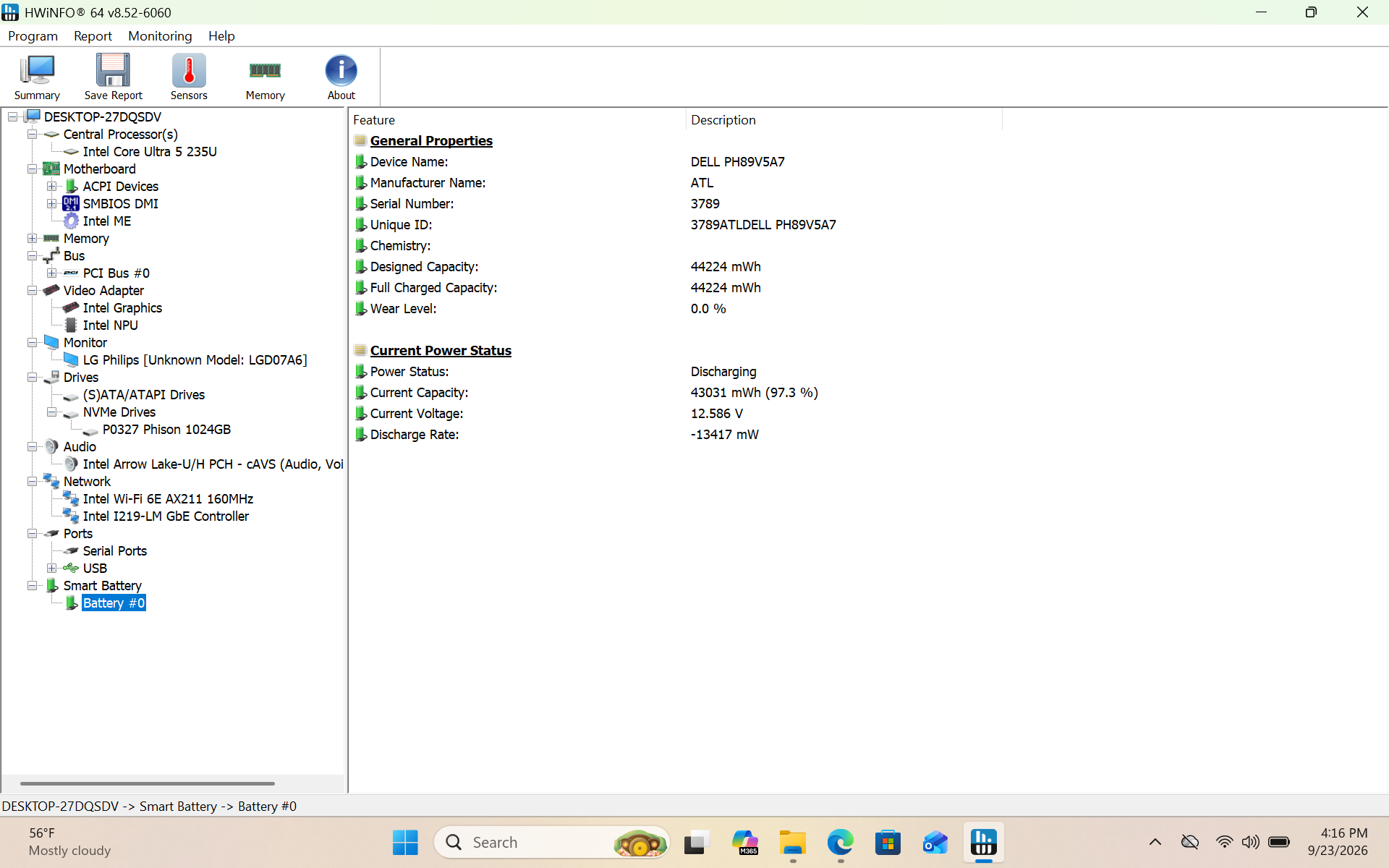Select the Wear Level row

676,309
